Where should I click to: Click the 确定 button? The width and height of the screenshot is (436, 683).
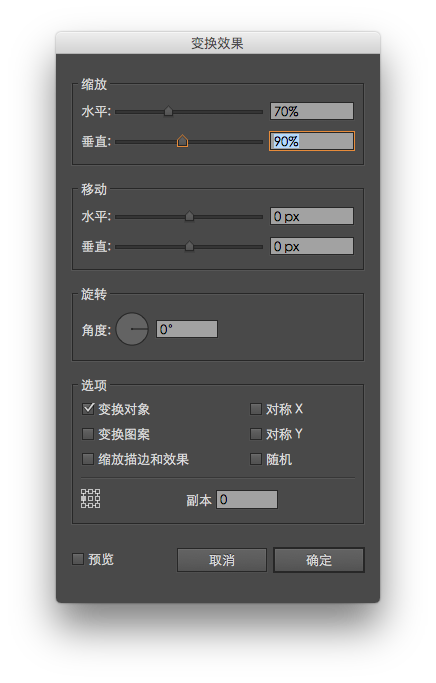[319, 560]
